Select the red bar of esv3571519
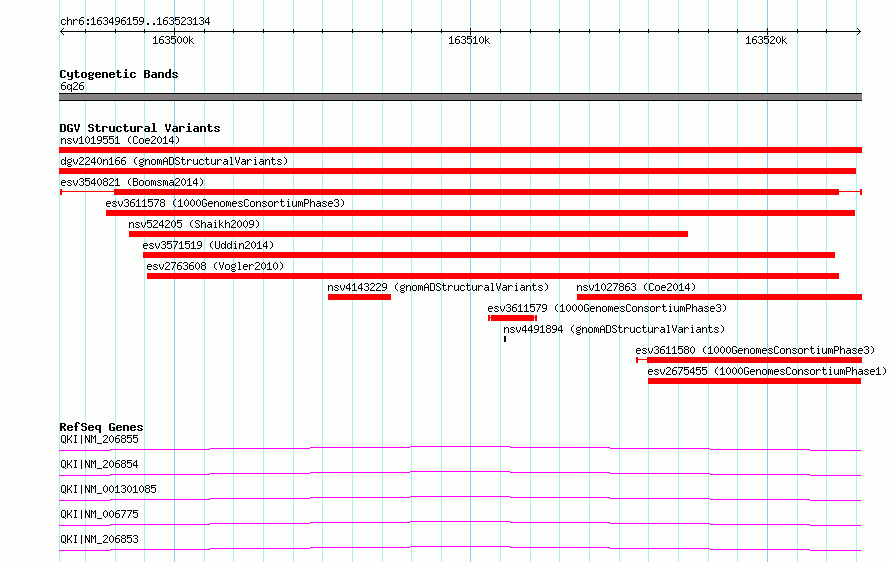 [x=489, y=255]
